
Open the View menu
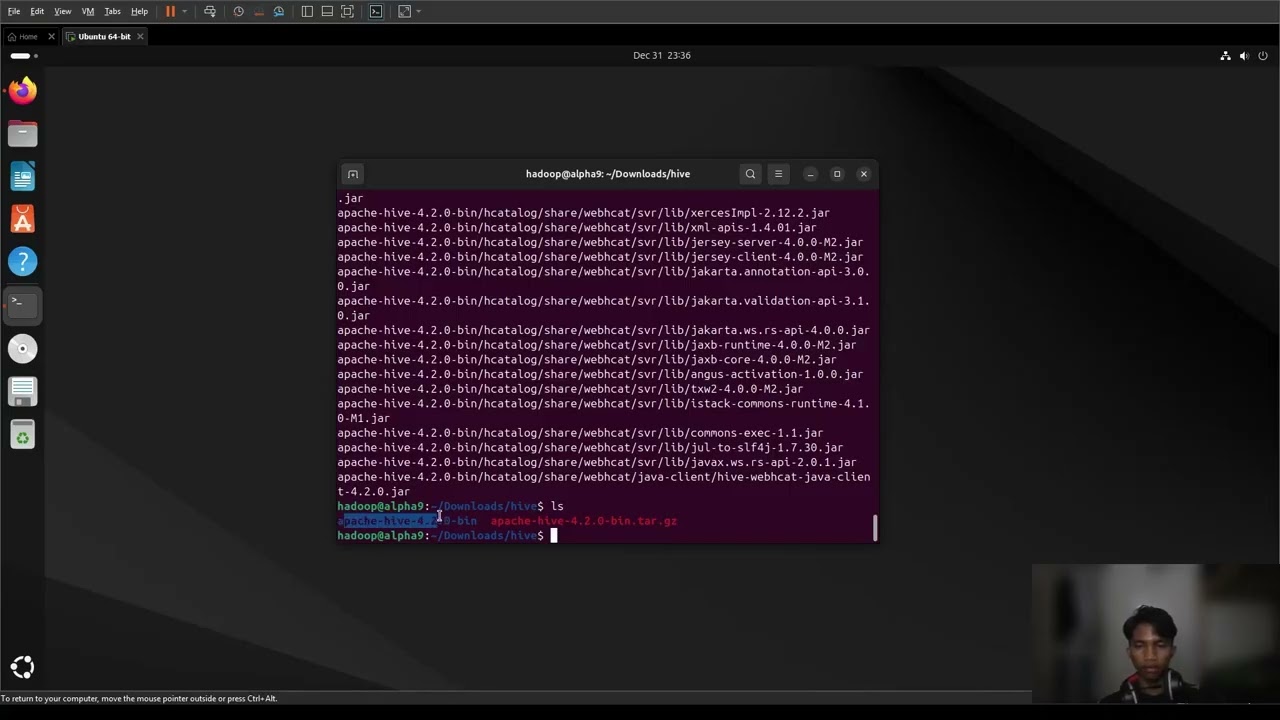(x=63, y=11)
